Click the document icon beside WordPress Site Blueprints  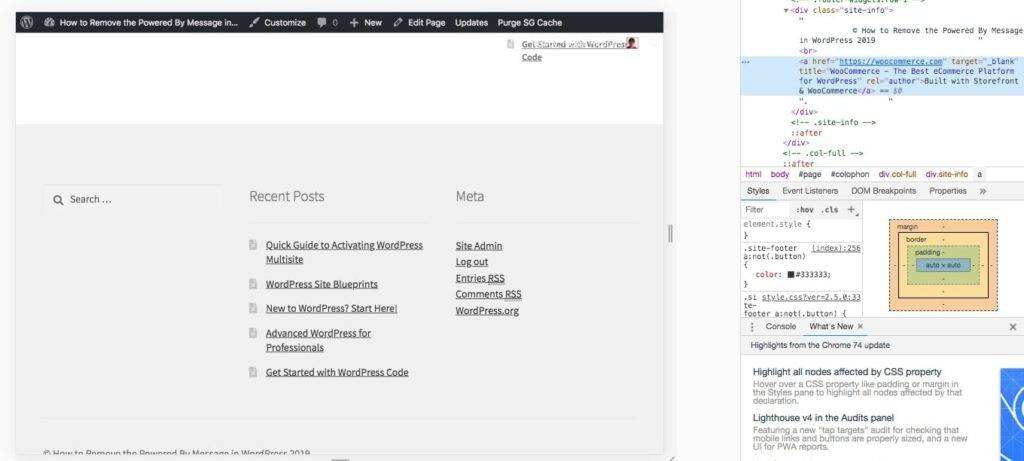(253, 284)
